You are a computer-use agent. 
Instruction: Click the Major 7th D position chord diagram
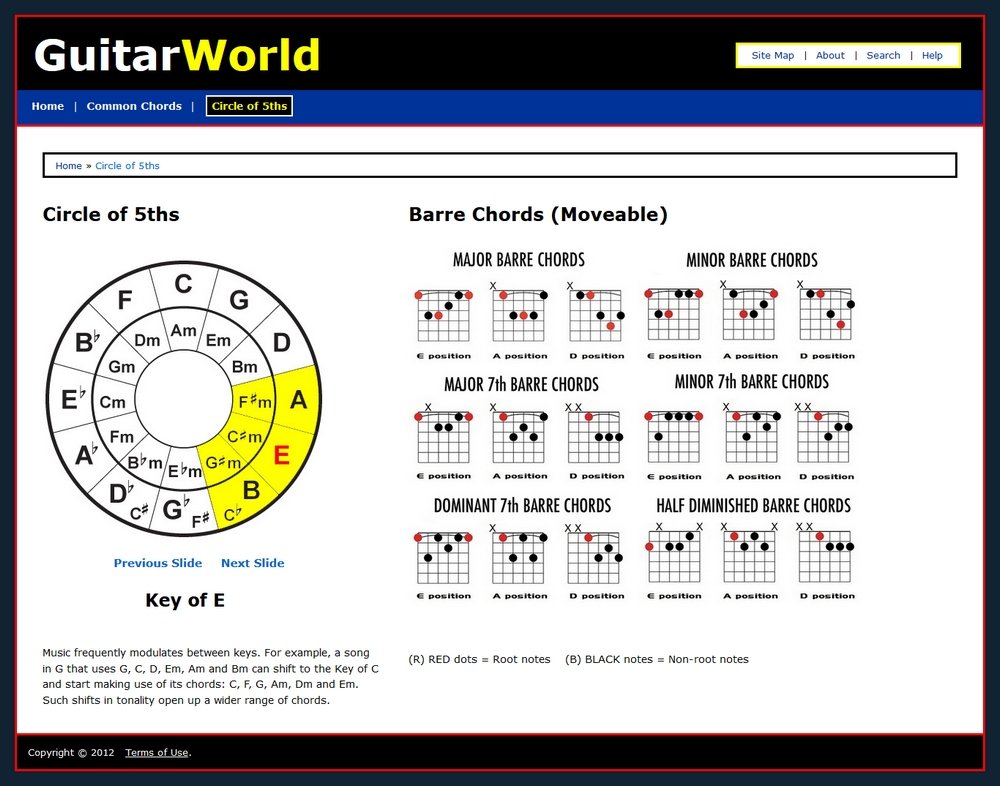coord(595,441)
